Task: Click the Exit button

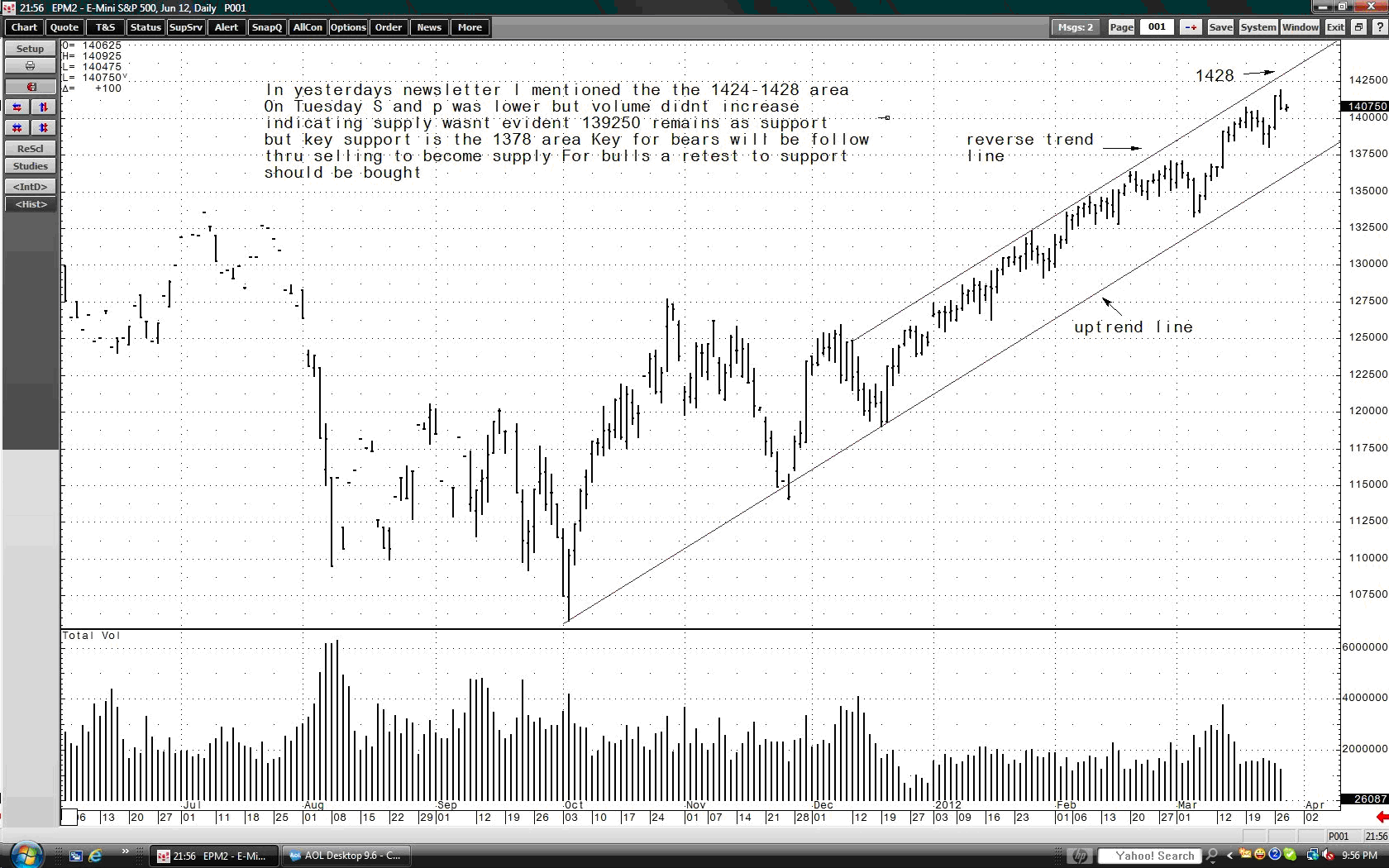Action: click(x=1335, y=27)
